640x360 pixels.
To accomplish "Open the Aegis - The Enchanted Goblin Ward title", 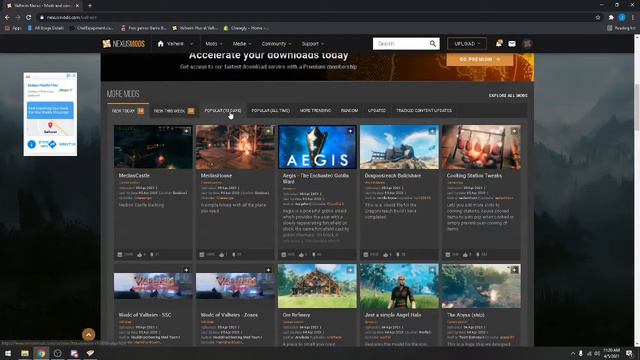I will (x=316, y=178).
